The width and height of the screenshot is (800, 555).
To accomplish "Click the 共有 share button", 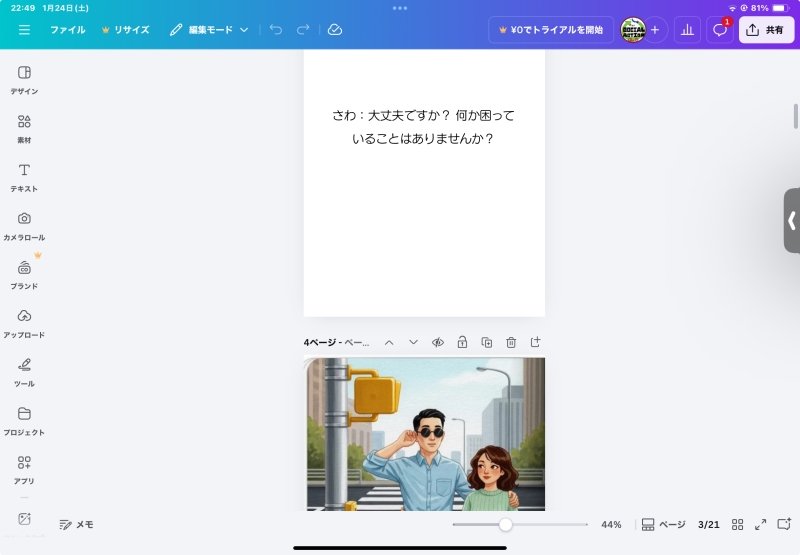I will click(765, 30).
